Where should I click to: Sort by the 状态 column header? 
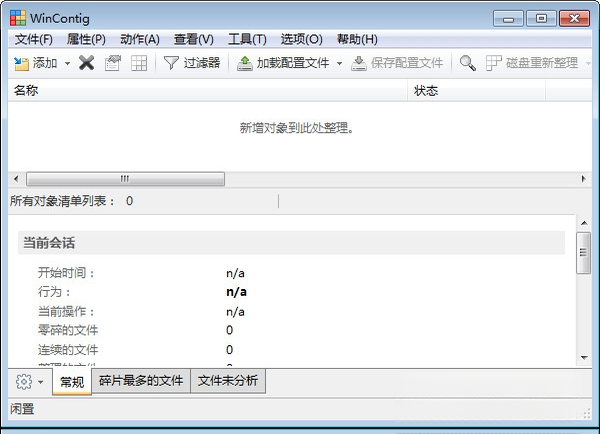[477, 91]
